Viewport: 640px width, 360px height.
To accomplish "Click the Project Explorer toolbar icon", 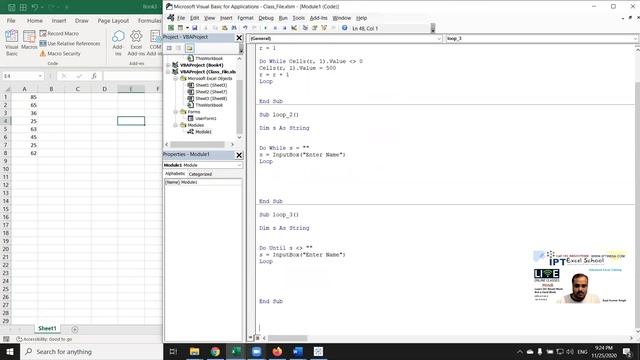I will point(305,28).
